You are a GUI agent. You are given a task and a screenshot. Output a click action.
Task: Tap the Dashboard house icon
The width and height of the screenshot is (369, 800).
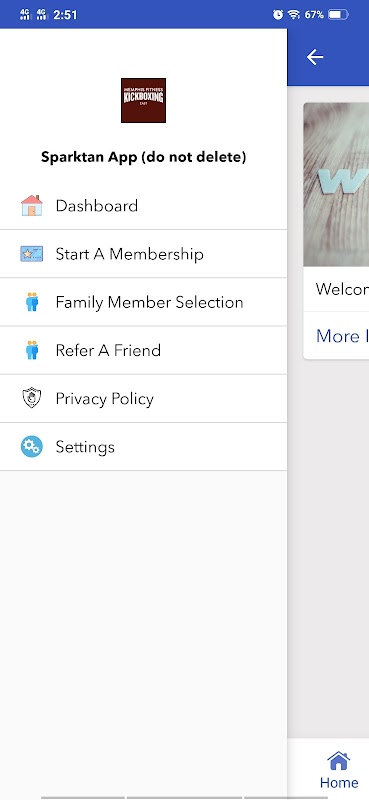32,206
